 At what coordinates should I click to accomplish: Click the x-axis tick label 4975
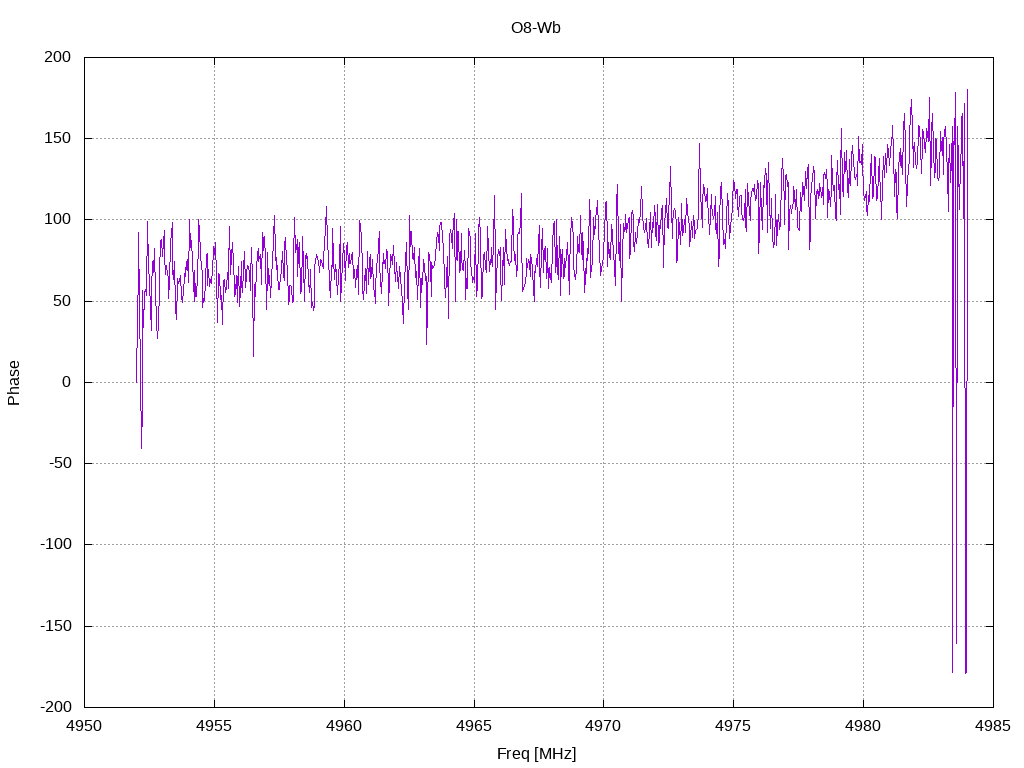pyautogui.click(x=733, y=726)
